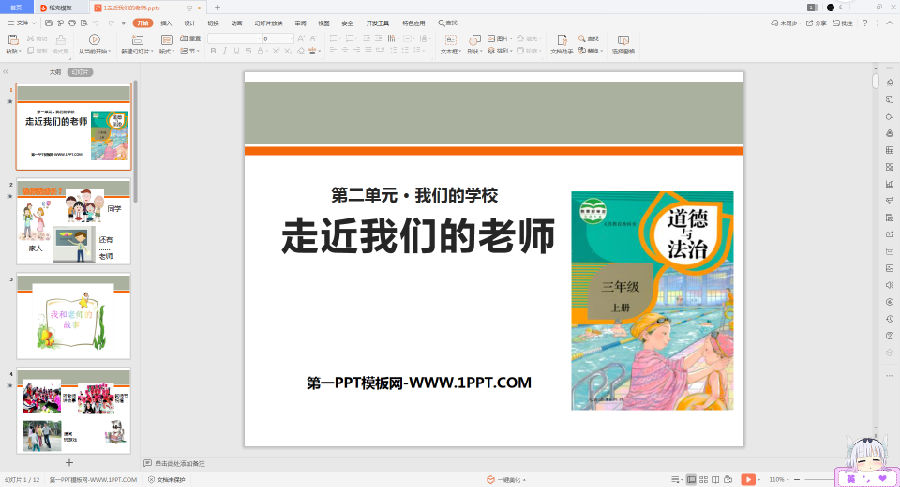
Task: Click the New Slide icon
Action: (137, 40)
